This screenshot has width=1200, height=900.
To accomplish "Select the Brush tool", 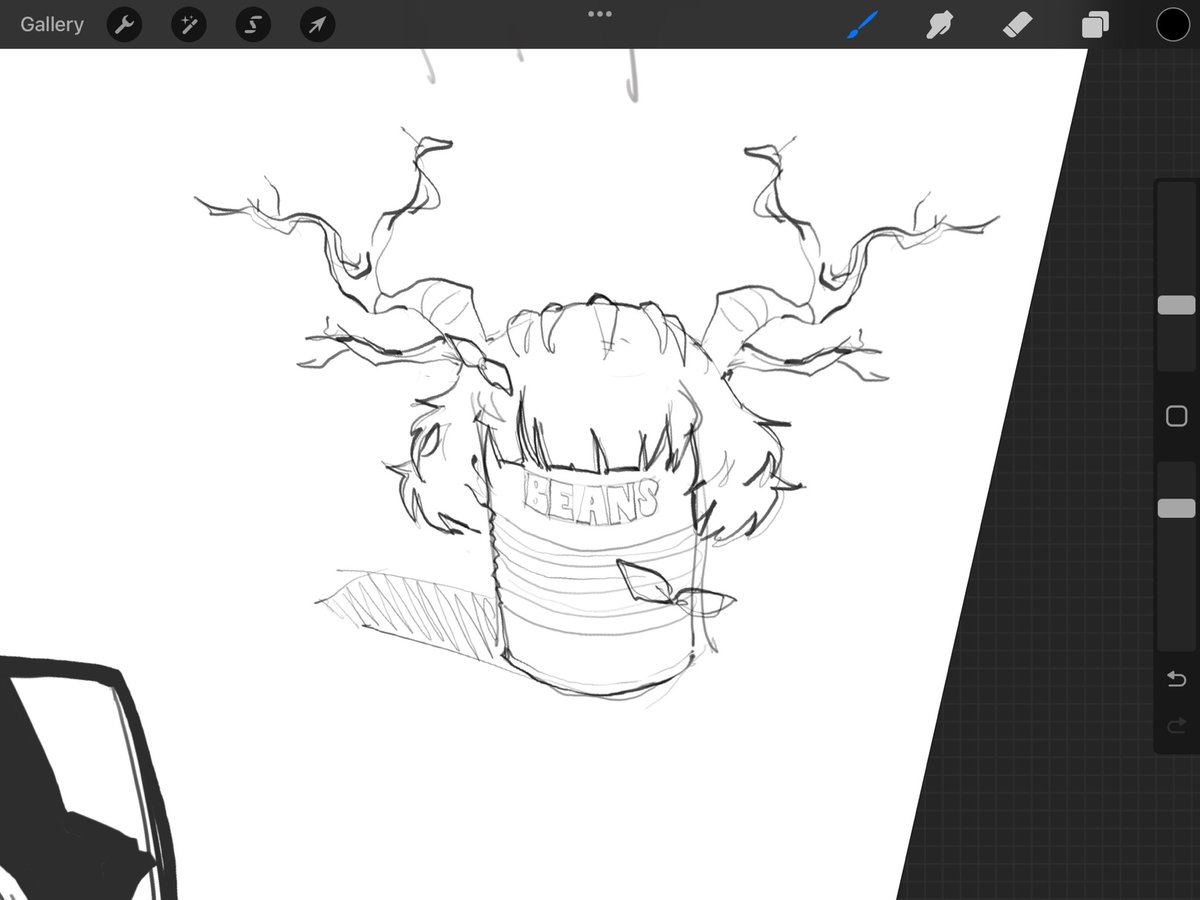I will (861, 25).
